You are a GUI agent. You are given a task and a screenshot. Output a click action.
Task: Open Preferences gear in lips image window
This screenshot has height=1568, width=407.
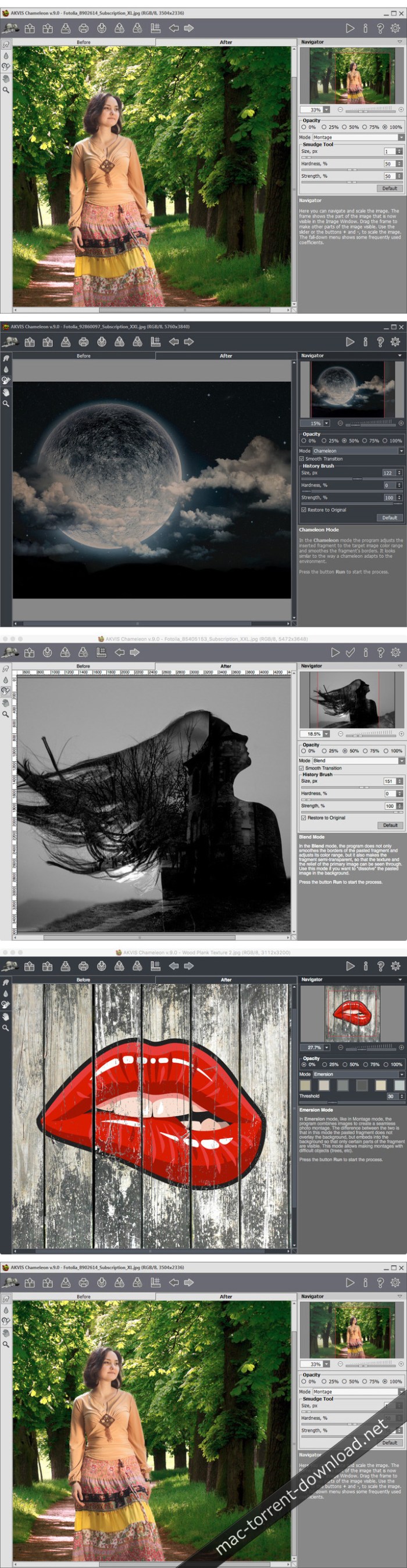395,966
